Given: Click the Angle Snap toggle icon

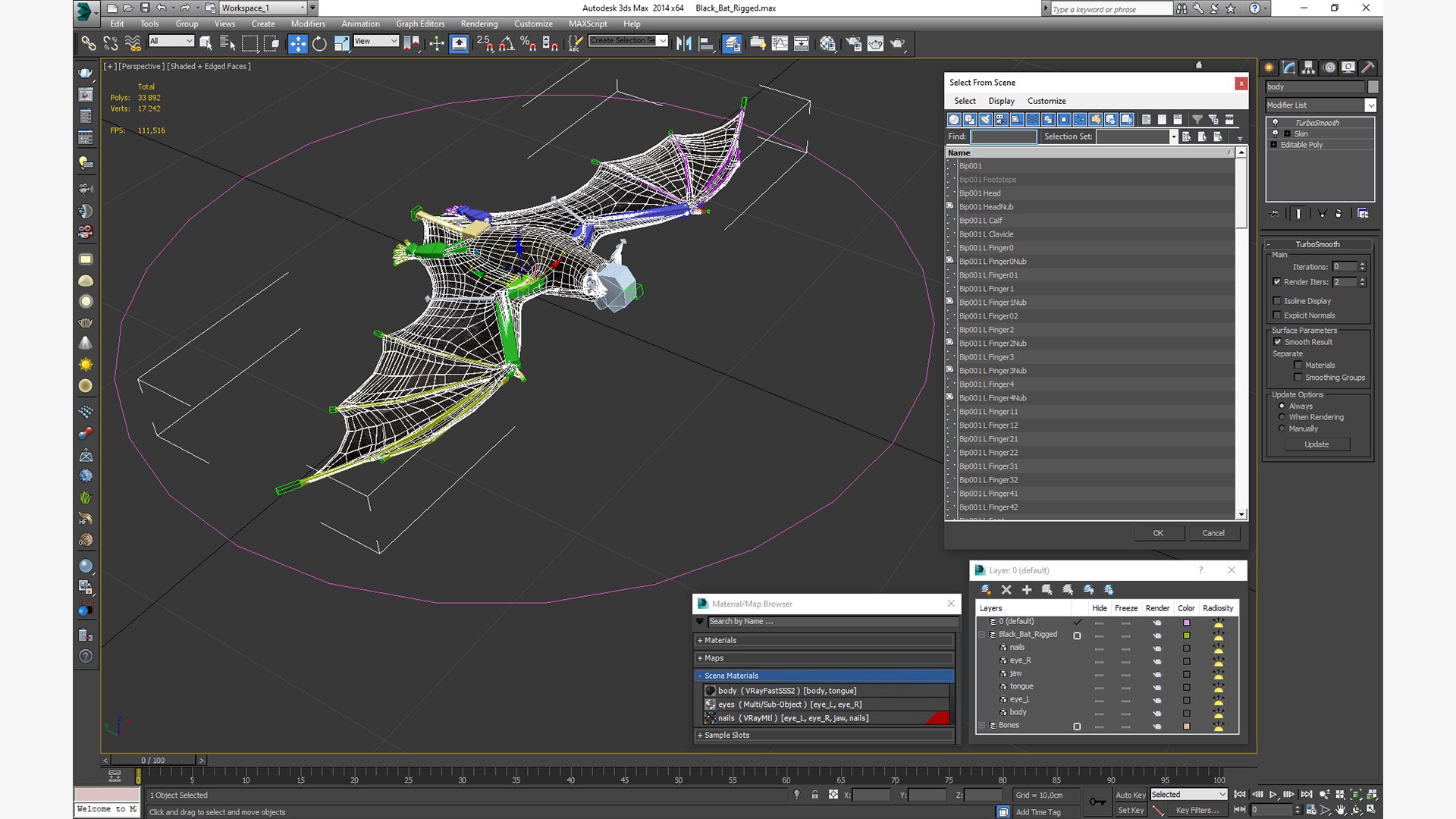Looking at the screenshot, I should (506, 44).
